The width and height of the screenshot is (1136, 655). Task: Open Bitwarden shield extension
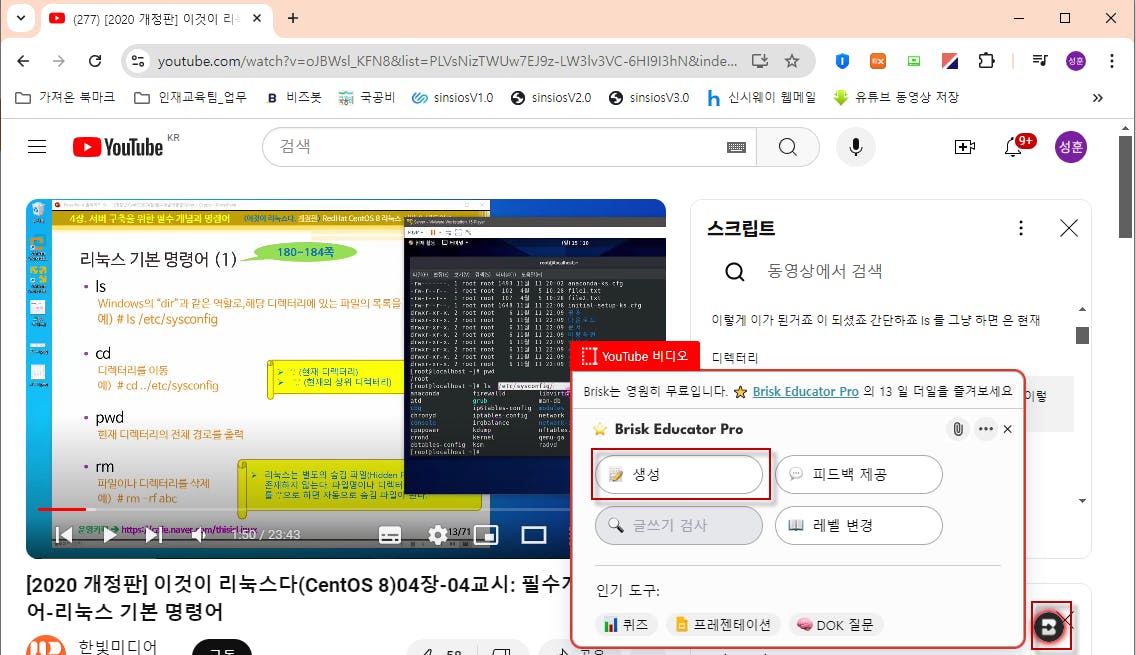pyautogui.click(x=842, y=61)
